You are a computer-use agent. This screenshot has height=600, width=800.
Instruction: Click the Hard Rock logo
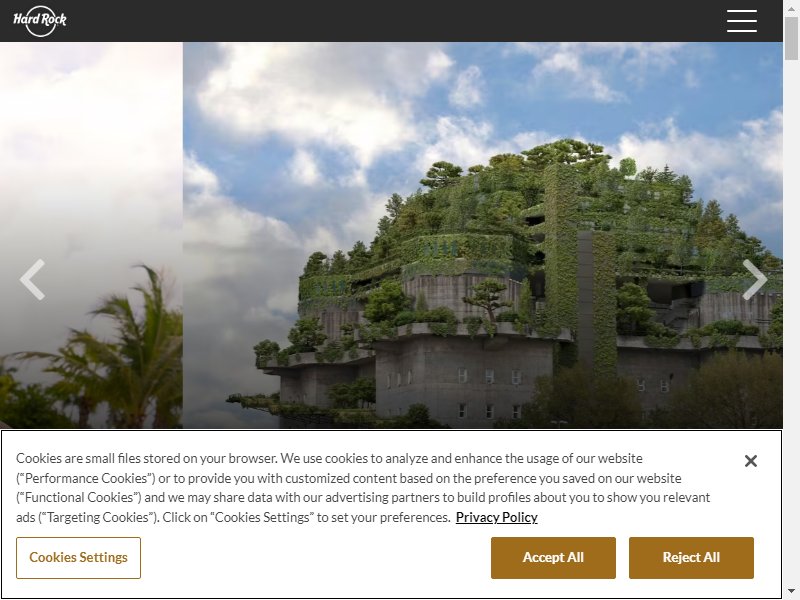[40, 21]
